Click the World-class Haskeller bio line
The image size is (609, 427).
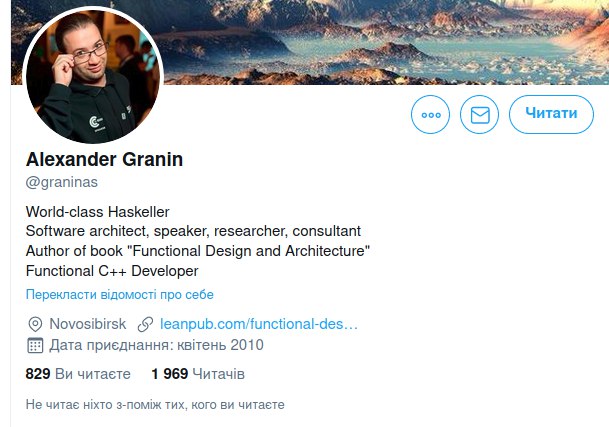tap(97, 212)
